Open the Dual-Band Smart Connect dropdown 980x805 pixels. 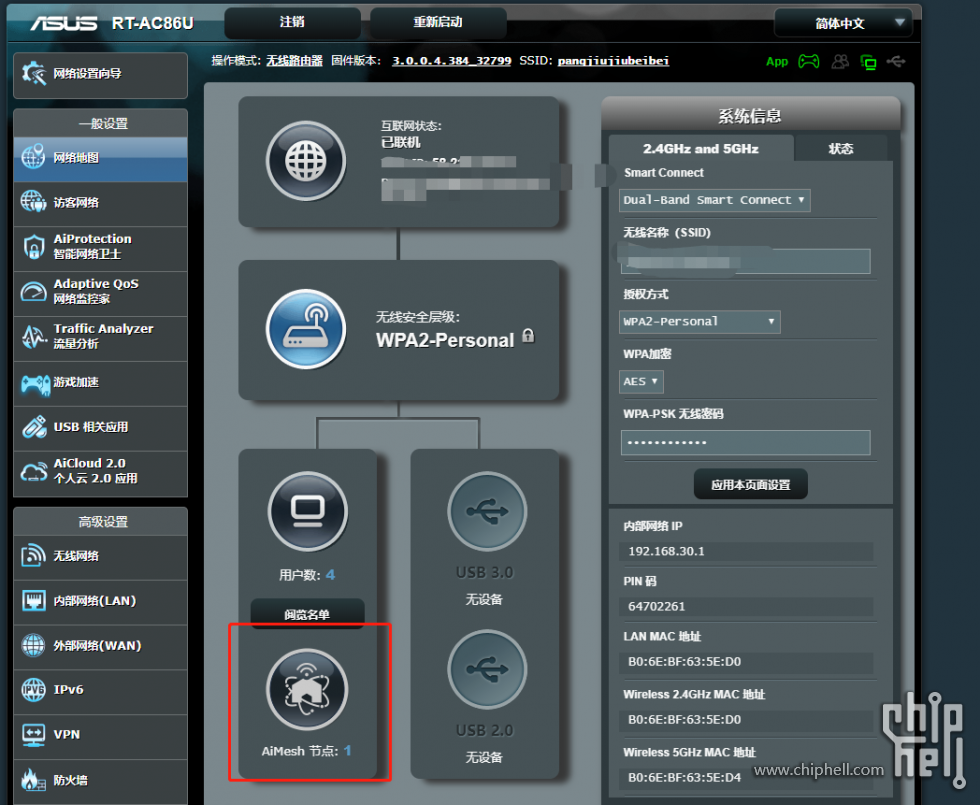[x=714, y=200]
